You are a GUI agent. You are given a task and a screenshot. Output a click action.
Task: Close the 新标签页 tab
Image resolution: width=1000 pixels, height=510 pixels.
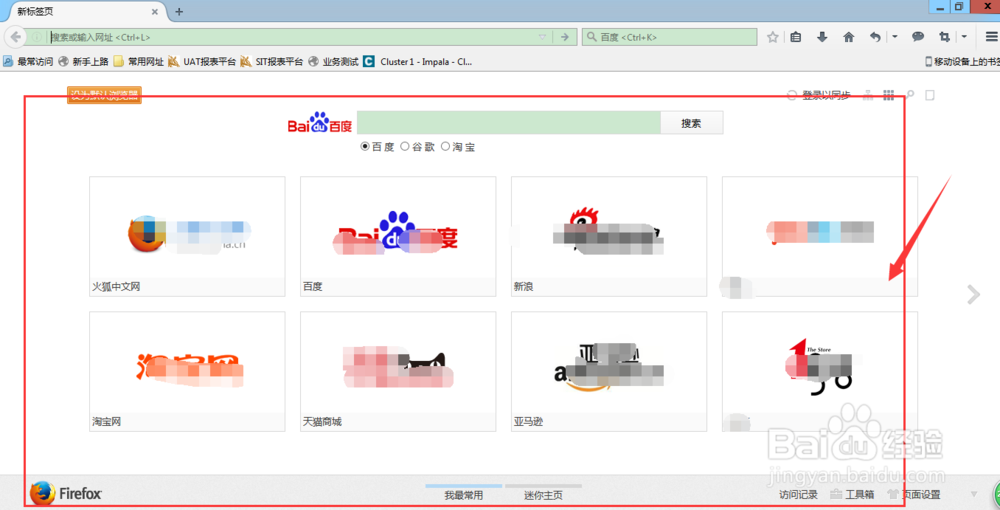(x=155, y=11)
